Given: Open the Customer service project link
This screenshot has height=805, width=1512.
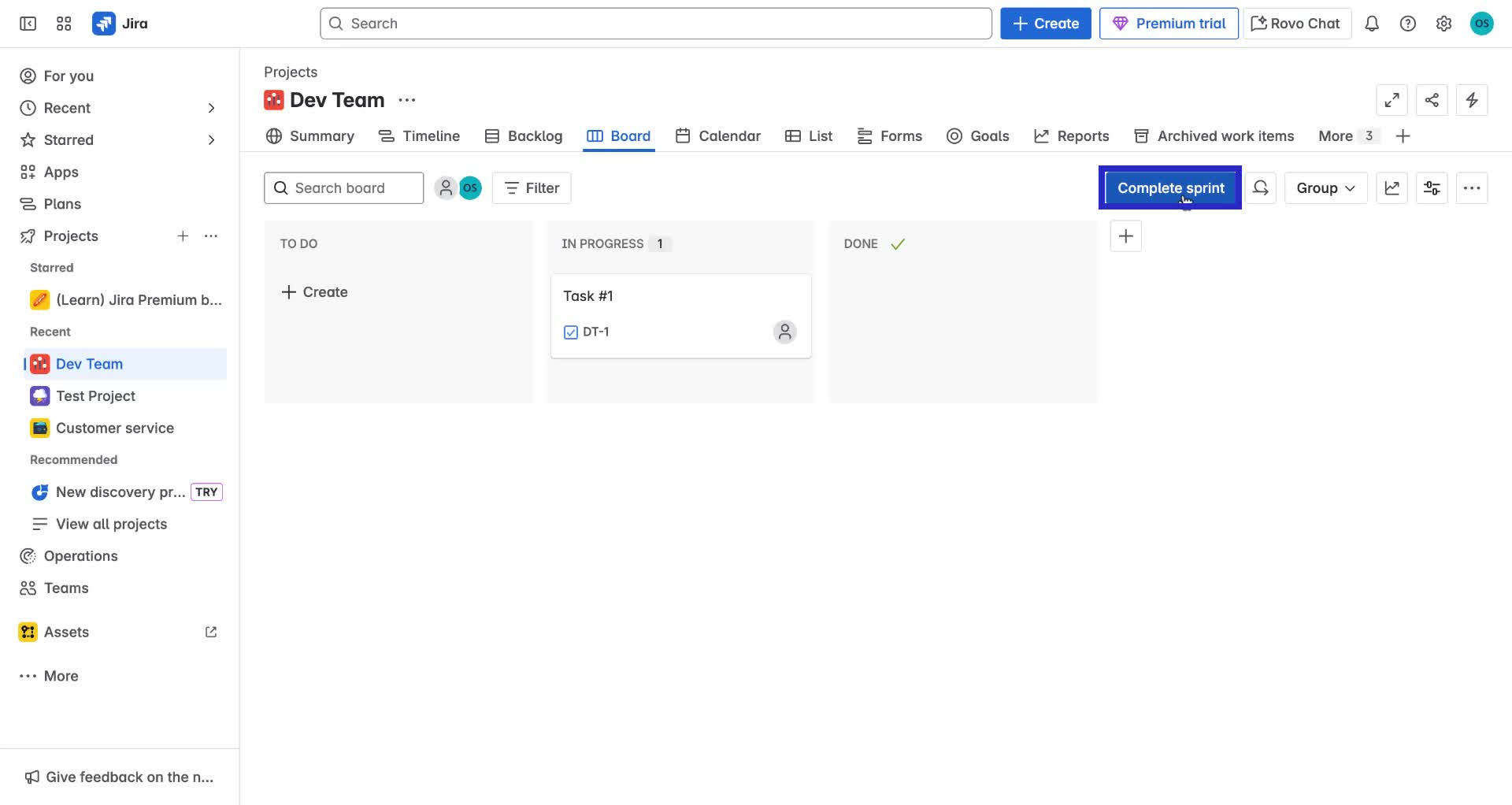Looking at the screenshot, I should tap(115, 428).
